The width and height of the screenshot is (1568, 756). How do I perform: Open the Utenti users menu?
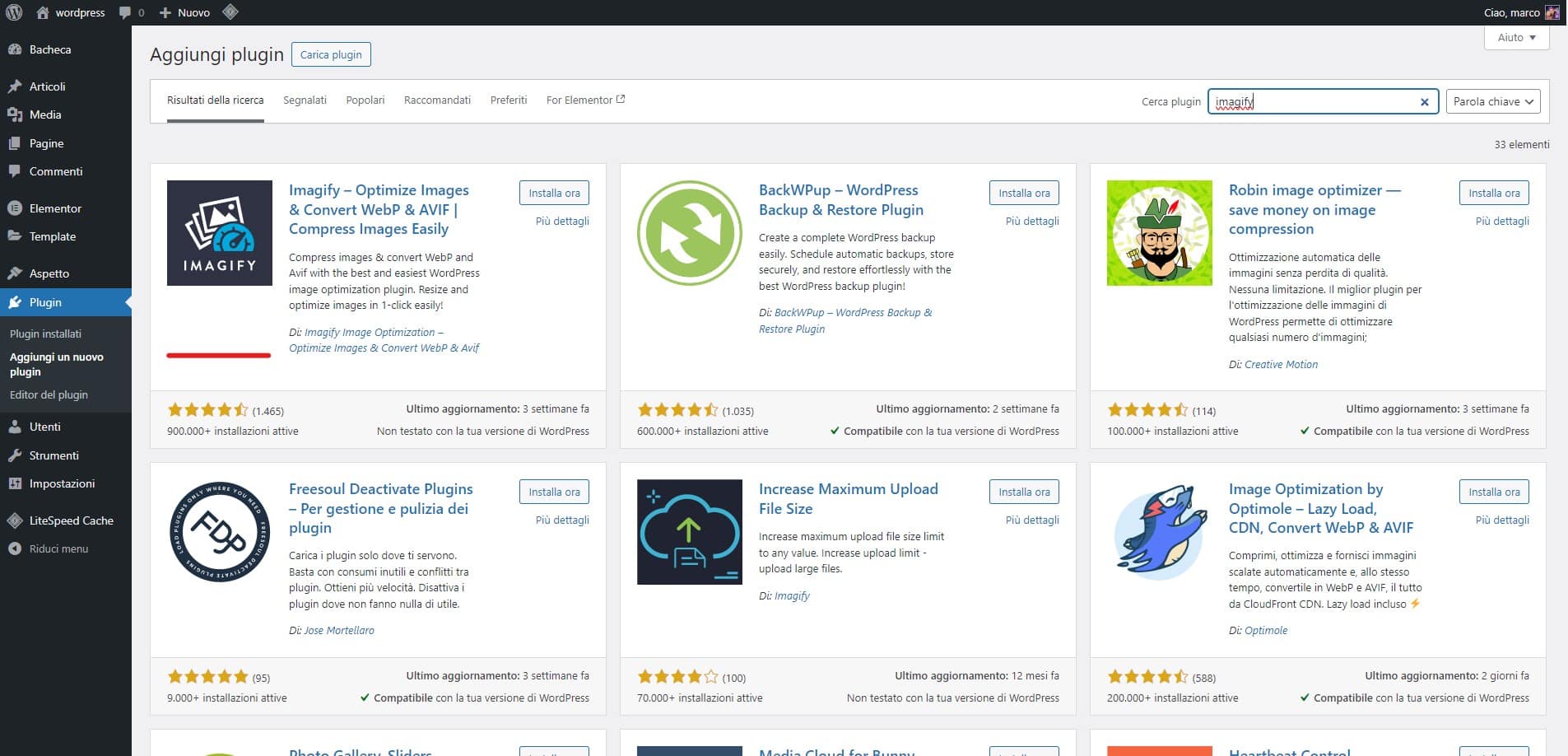[66, 427]
